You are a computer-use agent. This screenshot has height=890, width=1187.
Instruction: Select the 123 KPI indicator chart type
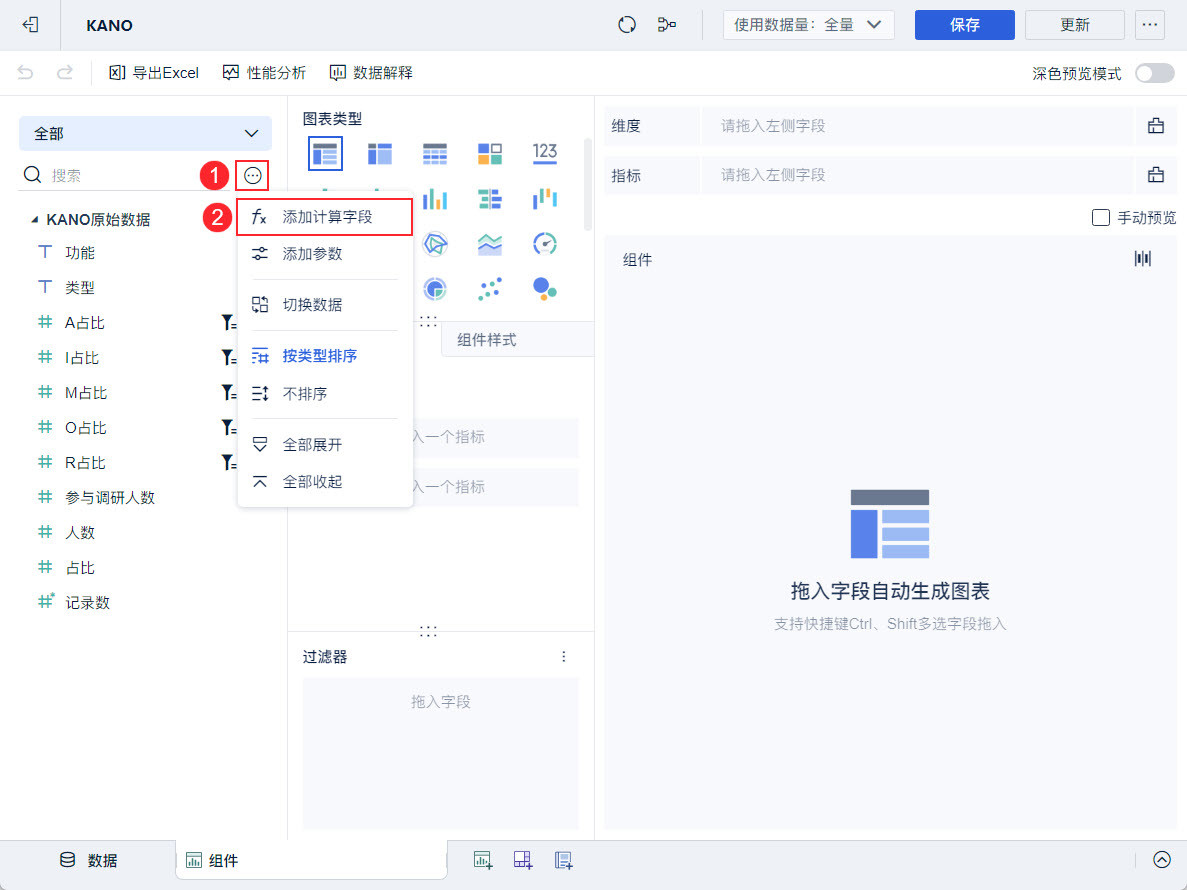[x=545, y=154]
